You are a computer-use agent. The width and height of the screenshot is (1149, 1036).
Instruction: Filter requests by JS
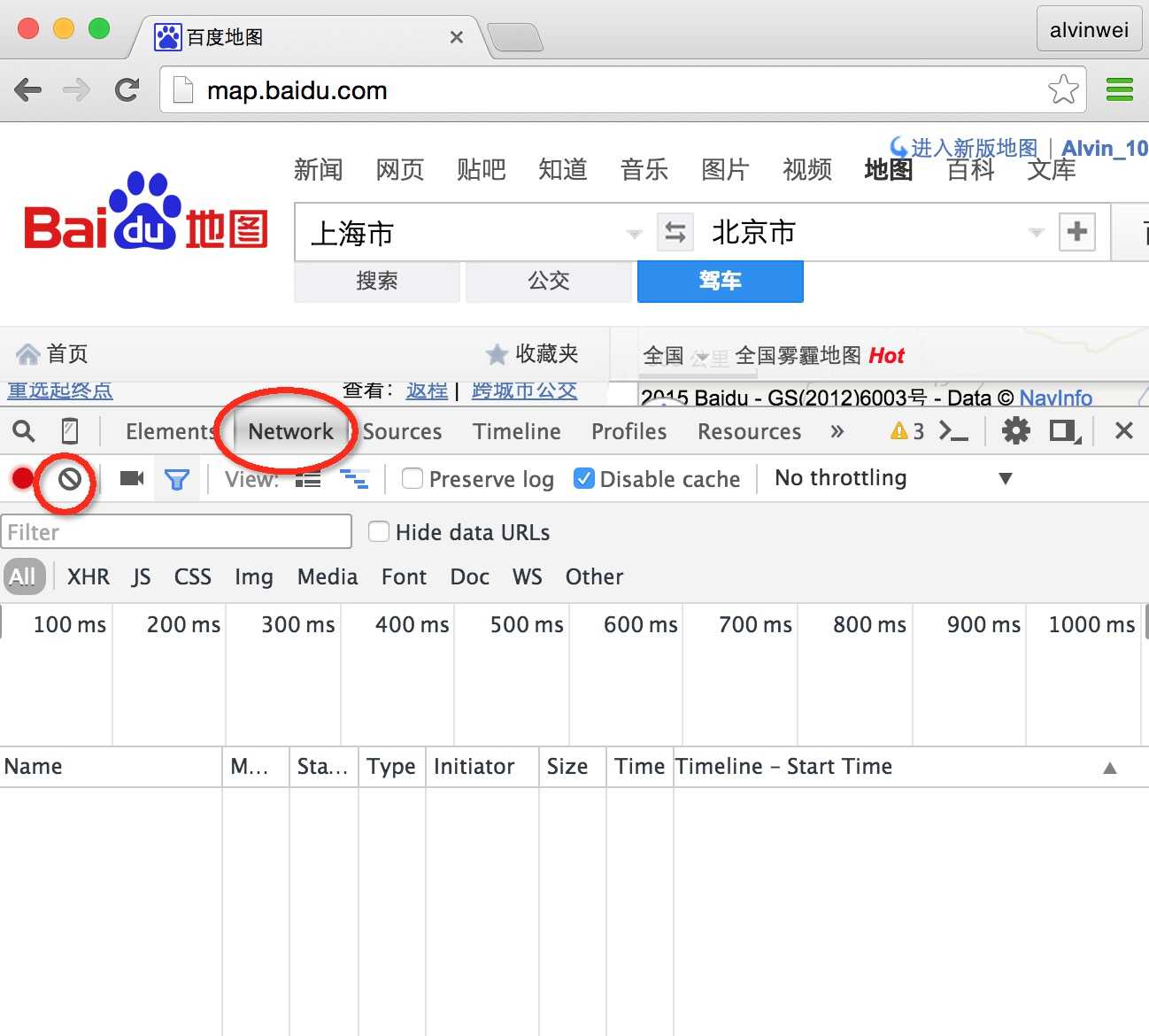[x=142, y=577]
